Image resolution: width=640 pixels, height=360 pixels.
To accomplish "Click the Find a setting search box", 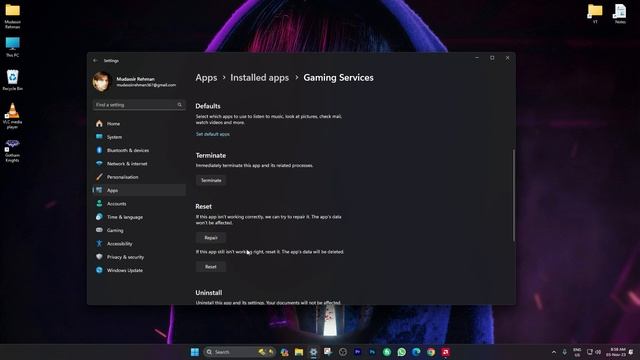I will 139,105.
